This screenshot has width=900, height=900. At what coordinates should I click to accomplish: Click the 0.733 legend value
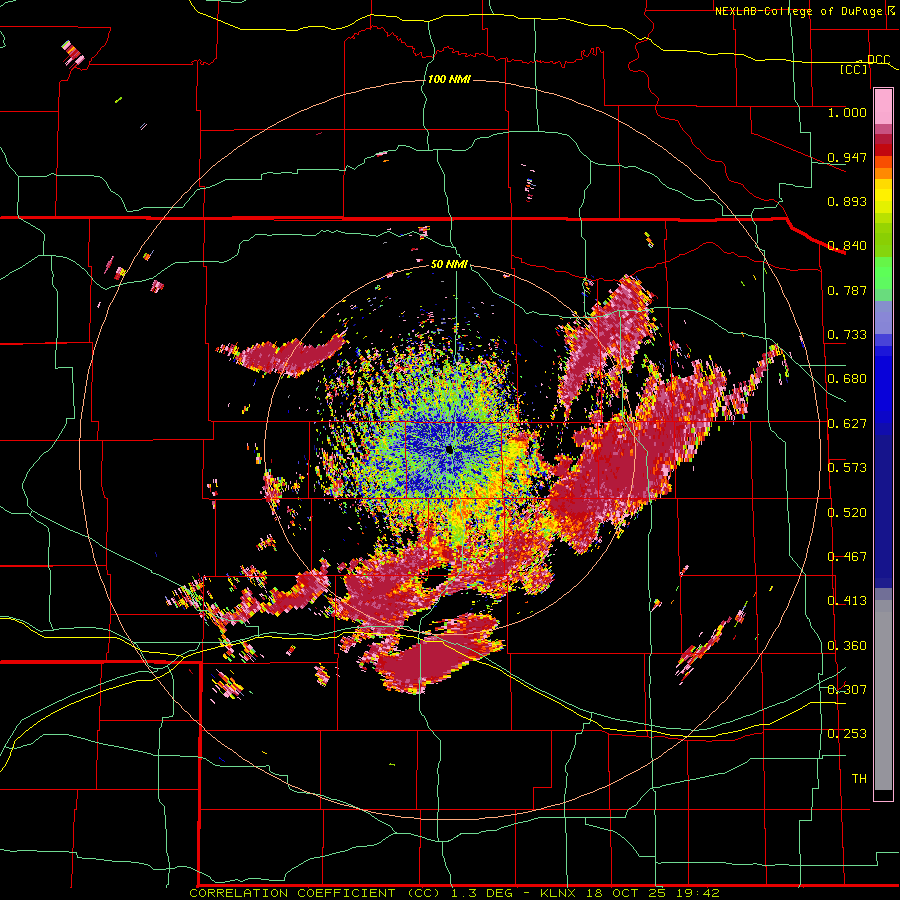847,335
